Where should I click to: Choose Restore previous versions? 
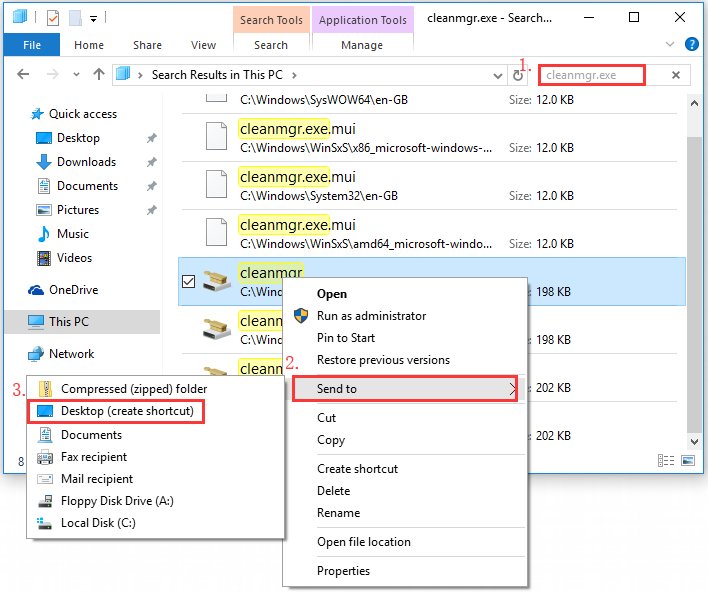(383, 360)
